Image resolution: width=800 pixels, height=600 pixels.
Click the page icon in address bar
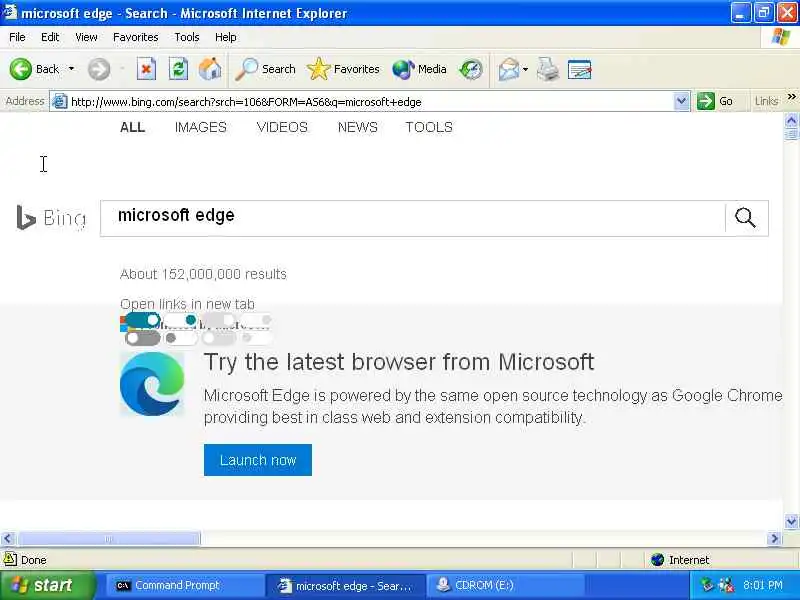coord(60,102)
